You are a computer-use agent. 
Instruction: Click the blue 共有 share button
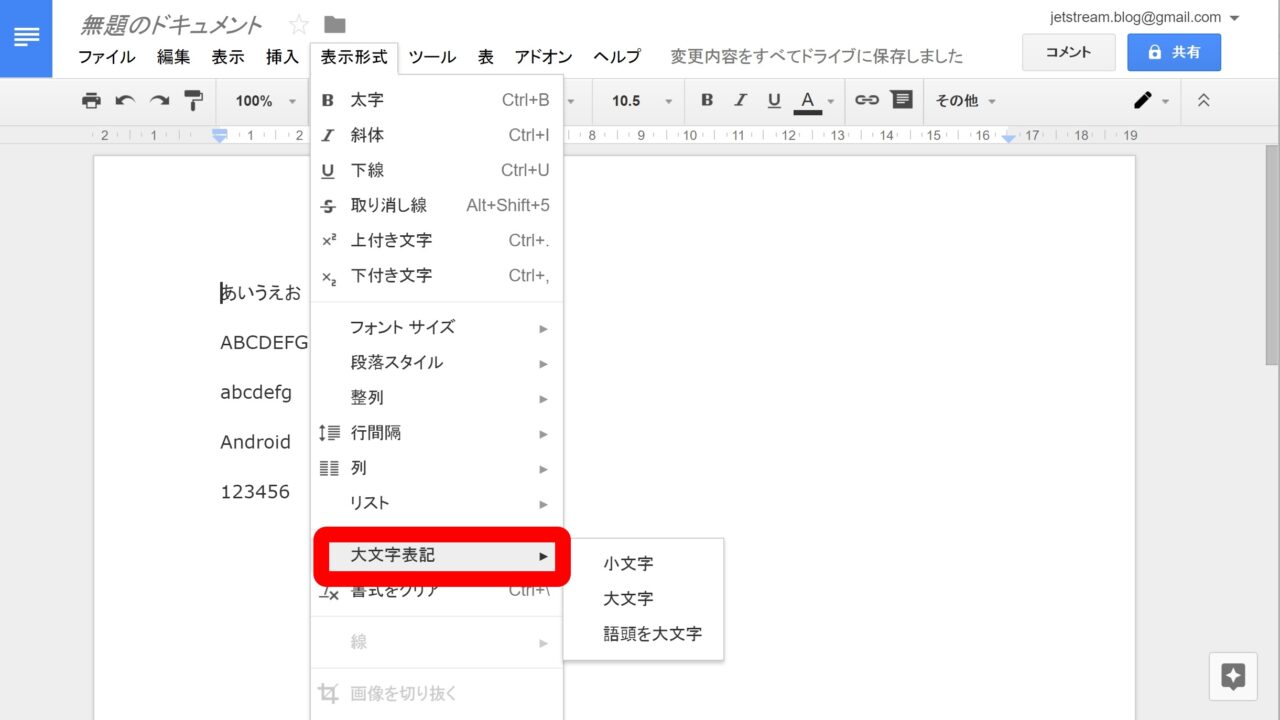click(x=1173, y=52)
